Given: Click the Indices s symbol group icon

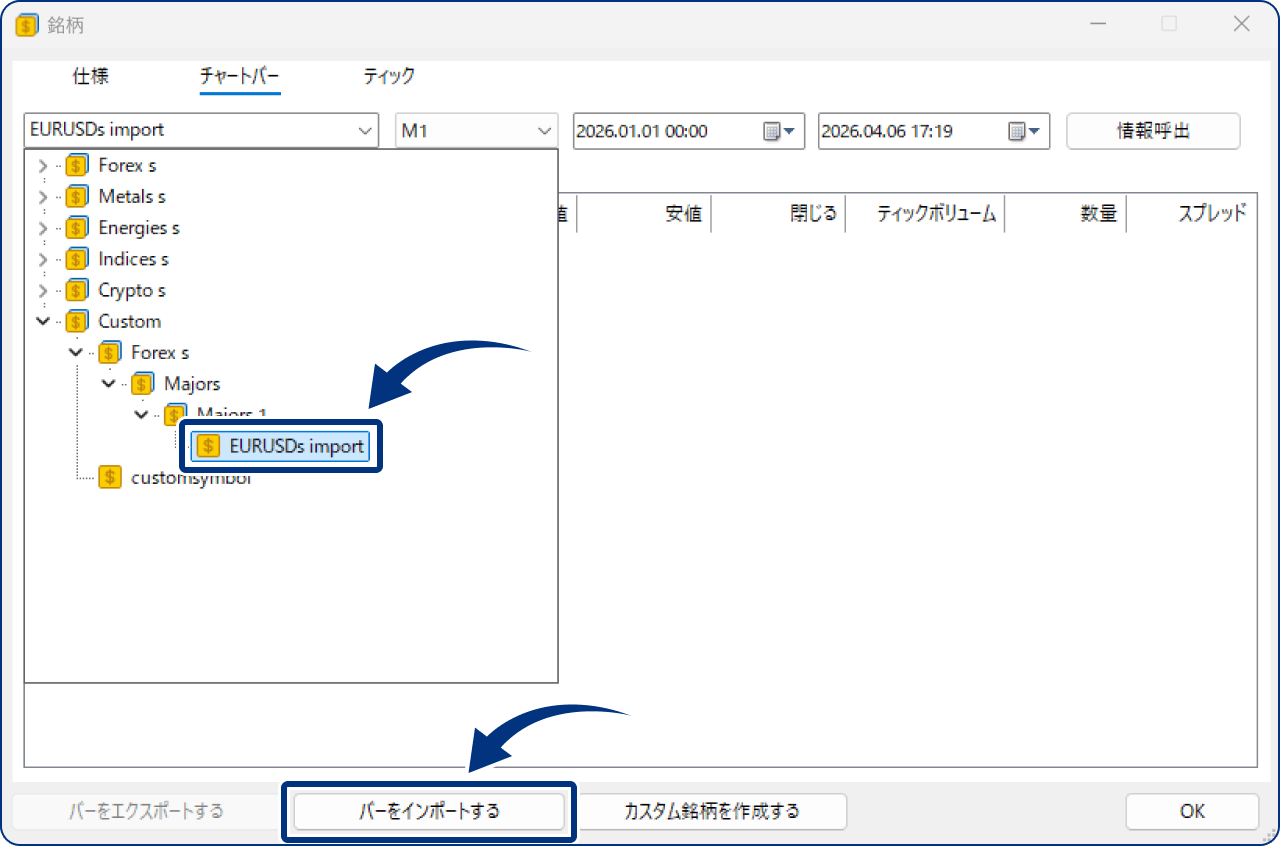Looking at the screenshot, I should point(77,259).
